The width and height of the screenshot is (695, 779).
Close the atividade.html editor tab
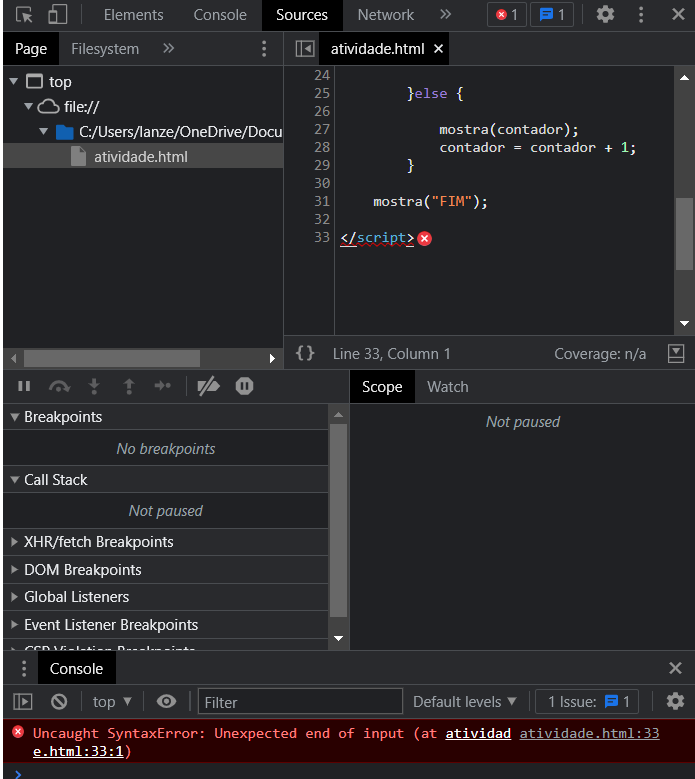438,49
